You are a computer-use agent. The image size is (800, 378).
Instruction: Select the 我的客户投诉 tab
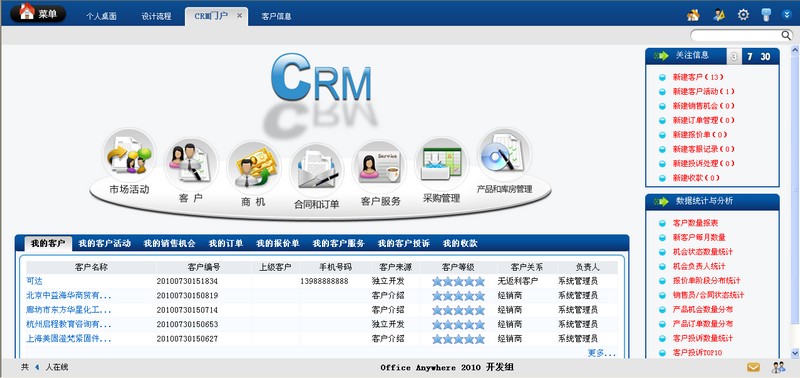[x=404, y=243]
